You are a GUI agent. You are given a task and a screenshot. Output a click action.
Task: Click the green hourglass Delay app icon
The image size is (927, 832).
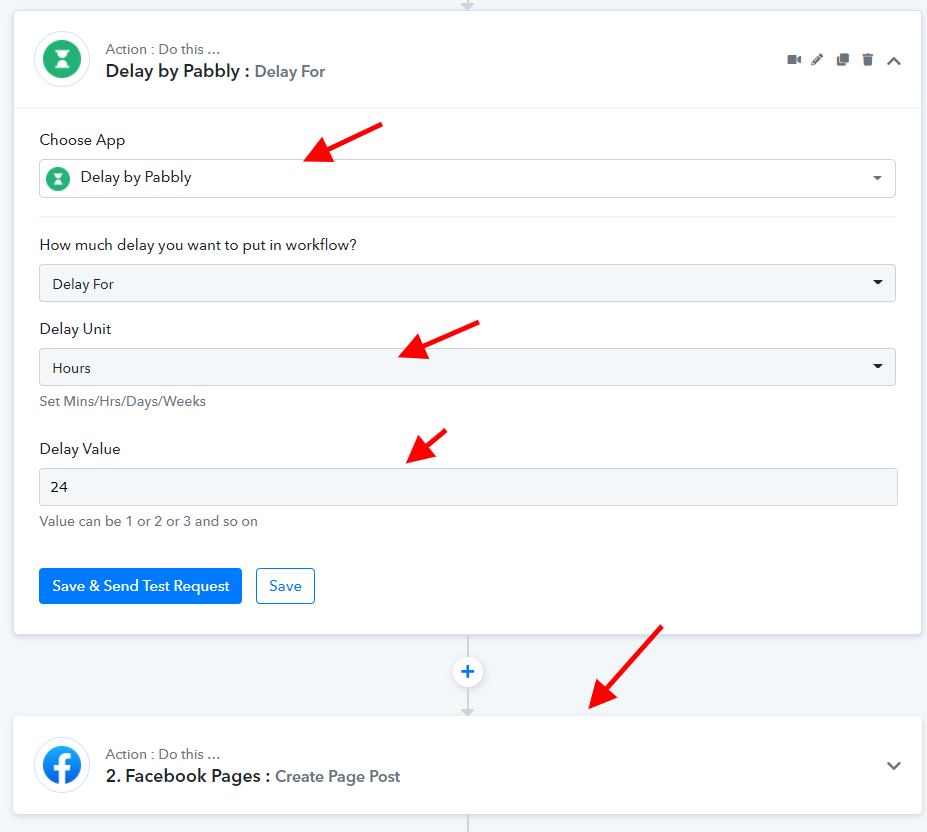[x=62, y=59]
